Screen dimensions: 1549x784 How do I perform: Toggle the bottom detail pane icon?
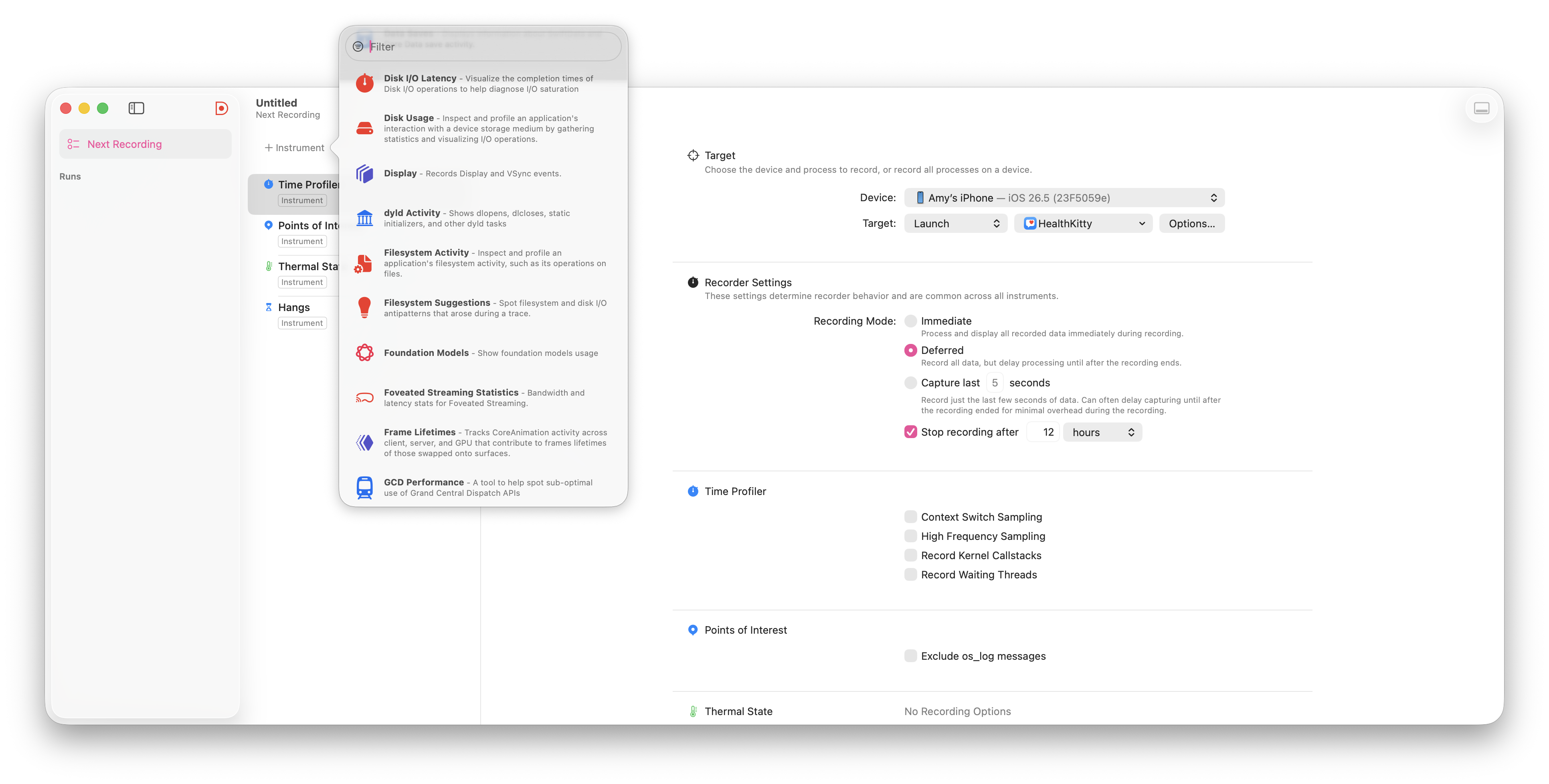click(1481, 108)
